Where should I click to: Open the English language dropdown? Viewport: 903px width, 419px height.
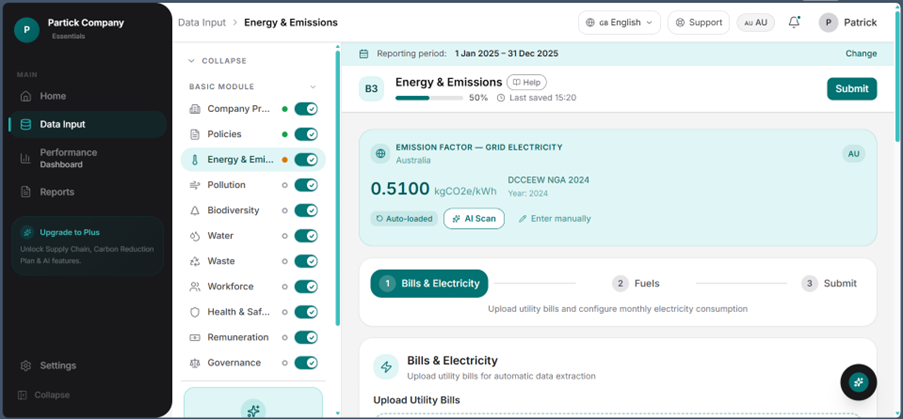coord(619,22)
